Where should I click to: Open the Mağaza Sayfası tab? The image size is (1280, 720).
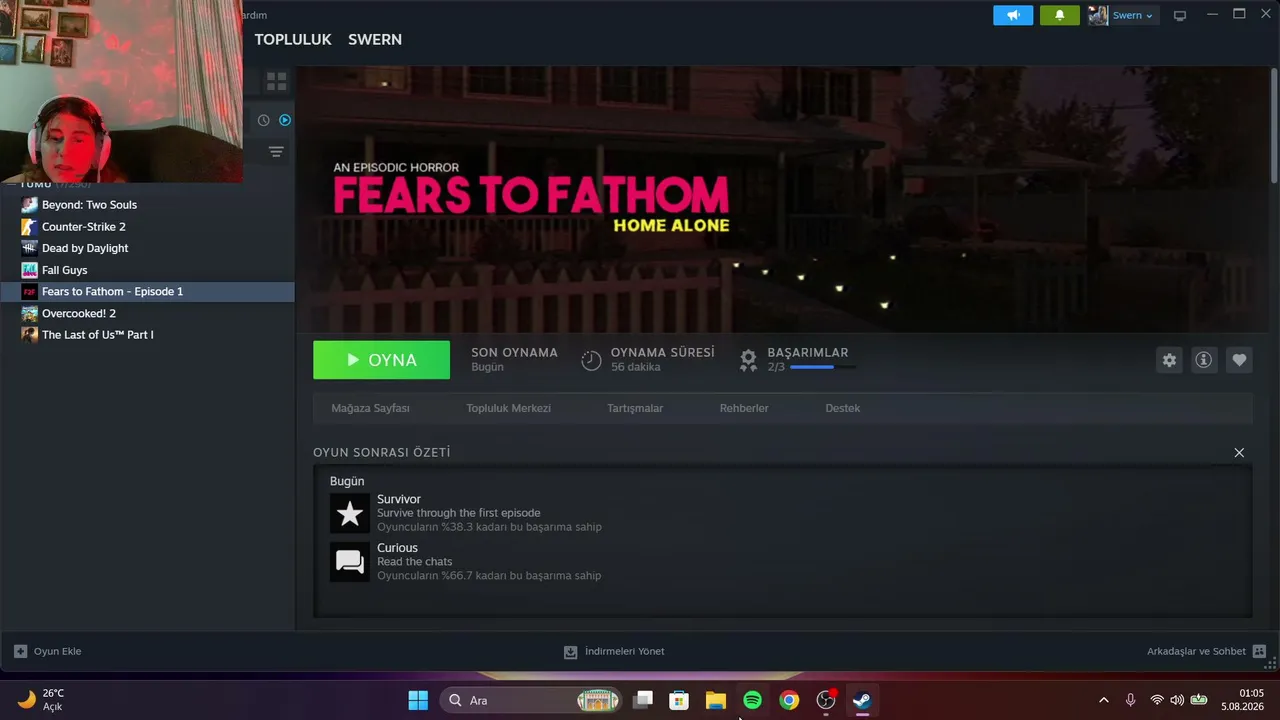(370, 408)
